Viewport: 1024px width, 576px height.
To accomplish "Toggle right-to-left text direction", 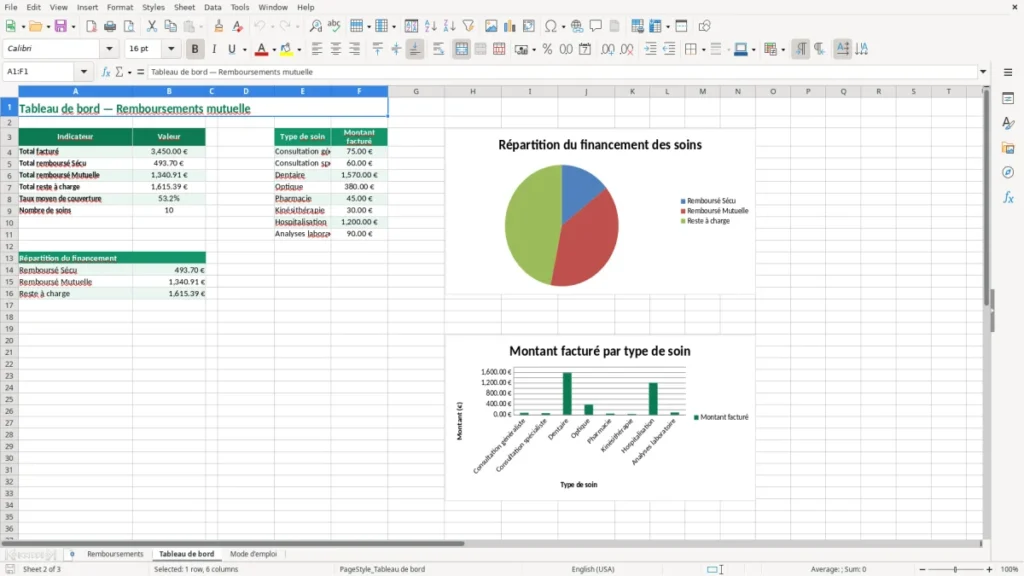I will click(x=820, y=49).
